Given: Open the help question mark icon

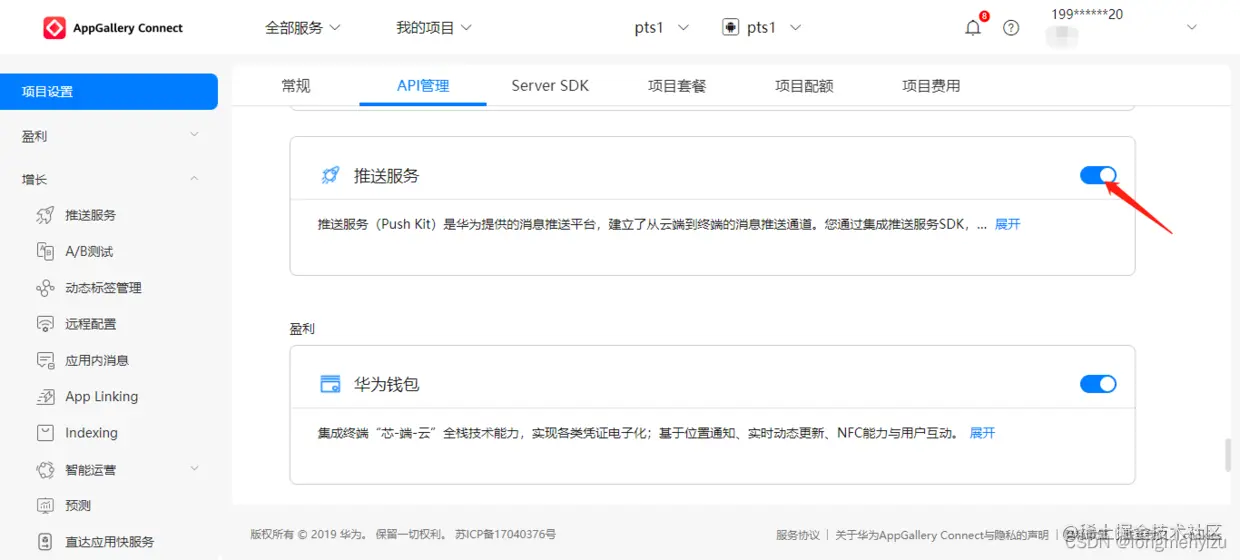Looking at the screenshot, I should pos(1011,28).
